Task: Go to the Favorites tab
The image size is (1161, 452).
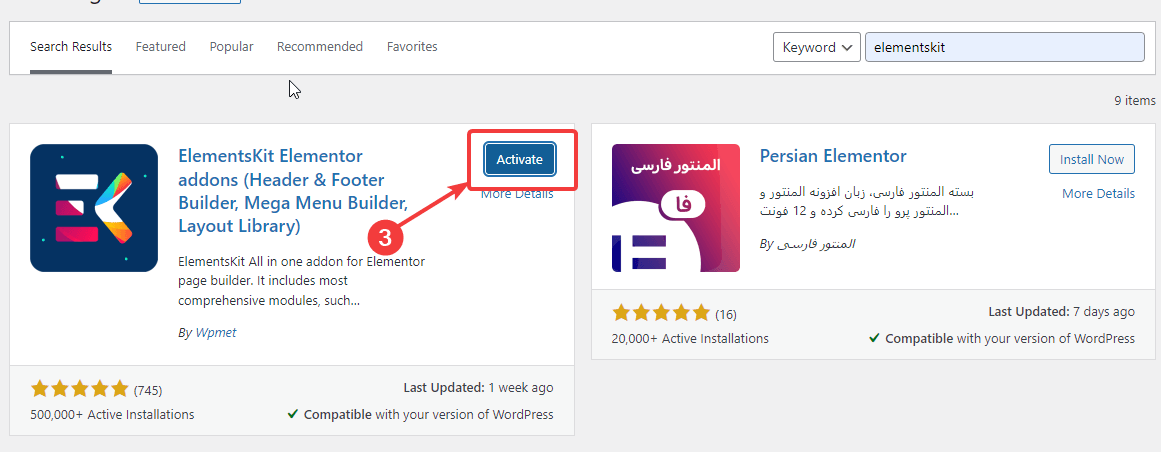Action: point(412,47)
